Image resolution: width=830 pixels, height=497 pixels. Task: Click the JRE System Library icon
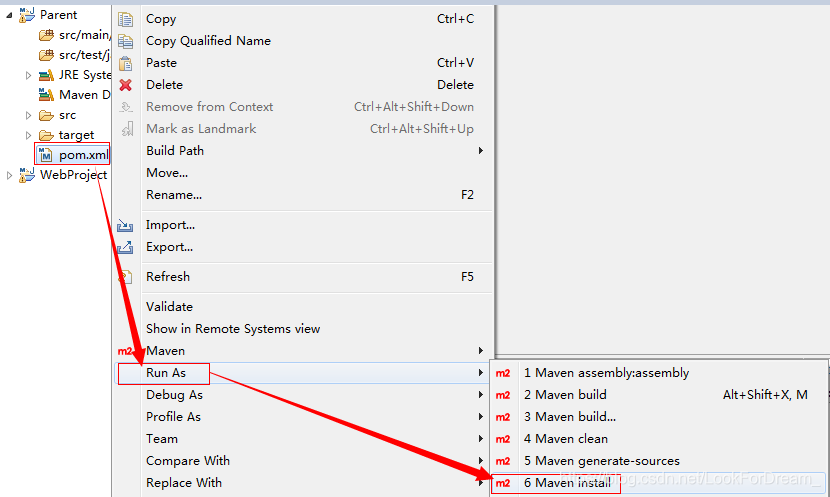47,75
